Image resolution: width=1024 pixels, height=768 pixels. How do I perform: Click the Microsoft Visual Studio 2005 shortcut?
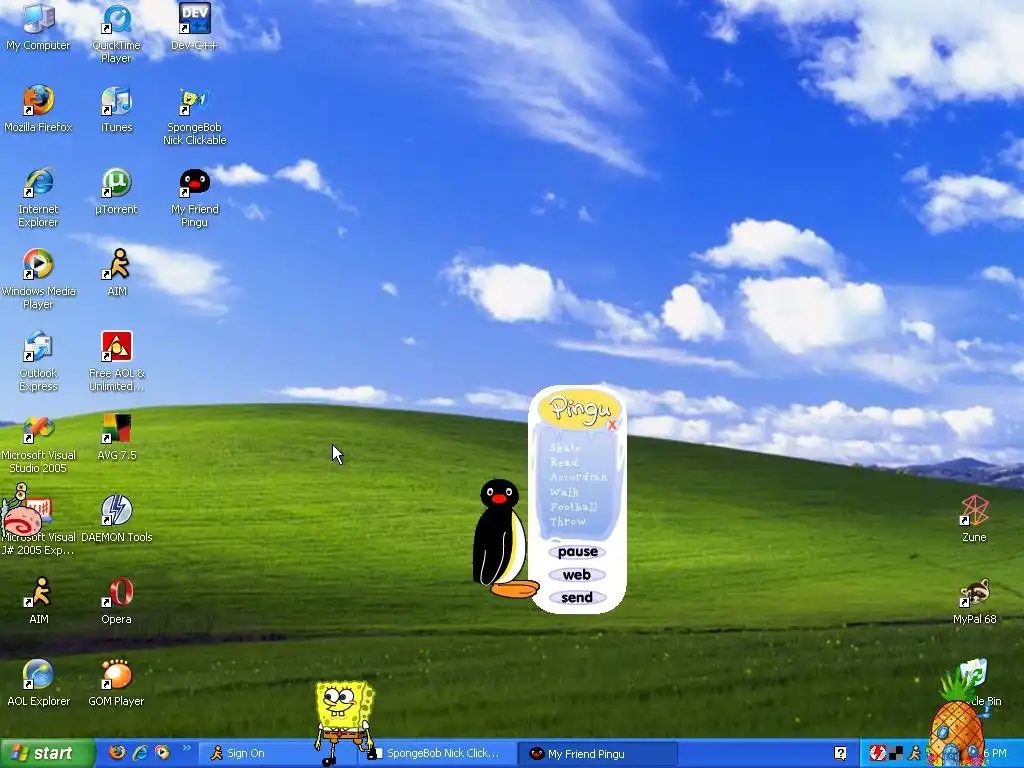[38, 443]
